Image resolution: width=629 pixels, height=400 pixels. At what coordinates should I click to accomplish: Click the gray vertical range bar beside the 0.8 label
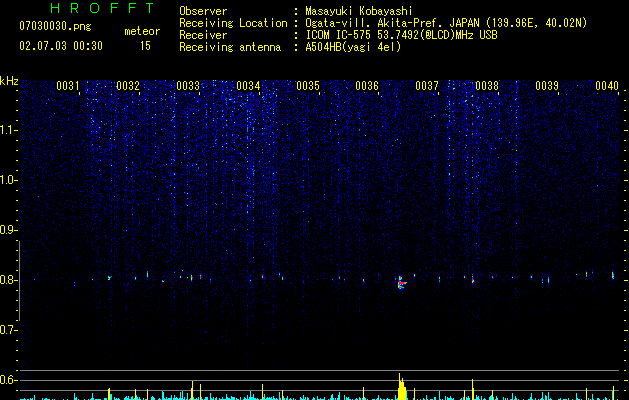click(19, 281)
